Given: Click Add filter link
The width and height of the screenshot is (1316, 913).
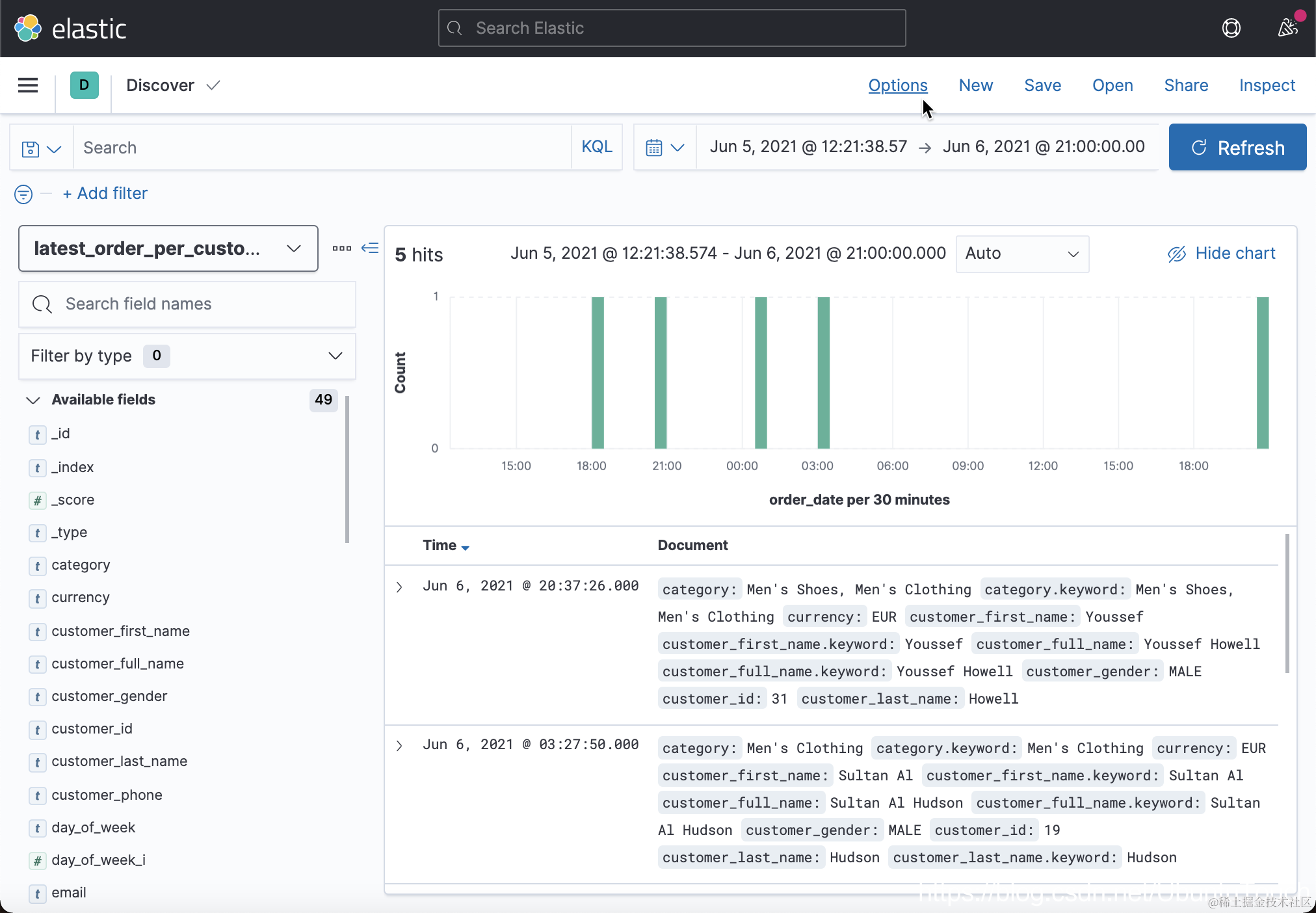Looking at the screenshot, I should tap(105, 194).
